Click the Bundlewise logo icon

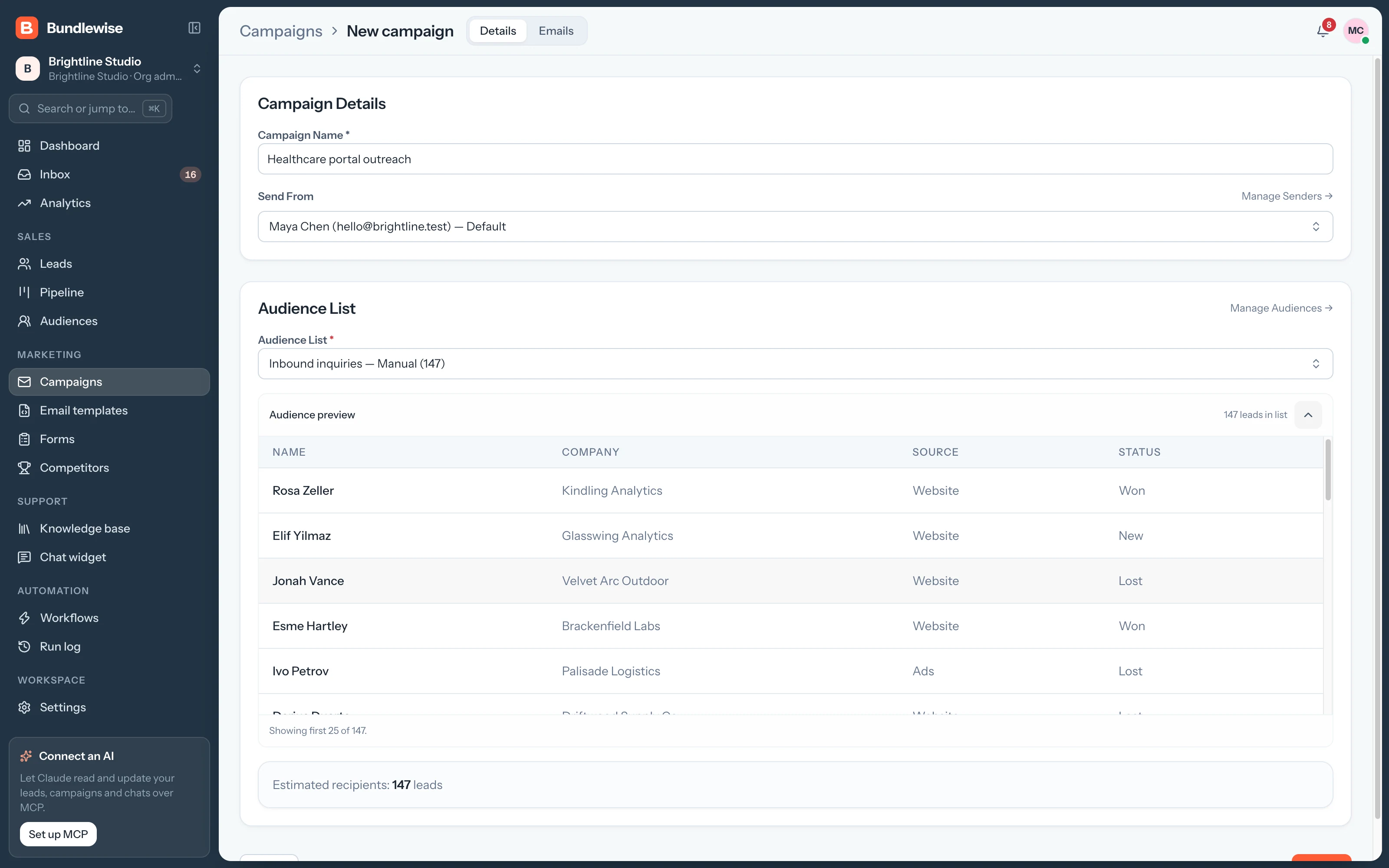(x=26, y=27)
